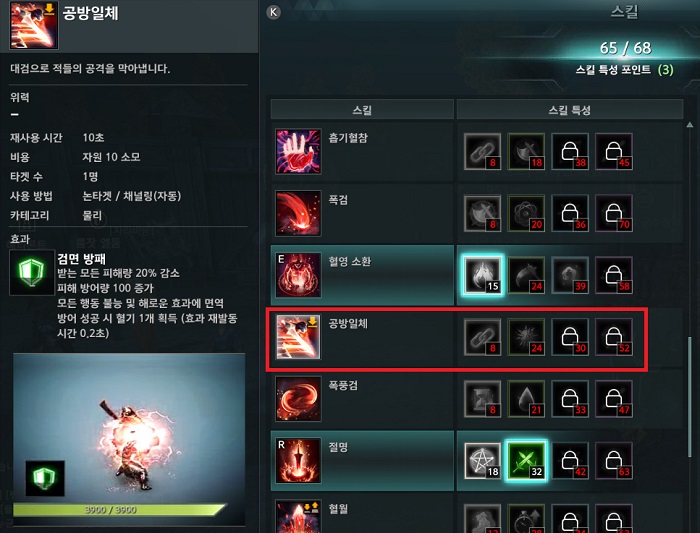Click the 폭검 skill icon
The height and width of the screenshot is (533, 700).
[298, 213]
